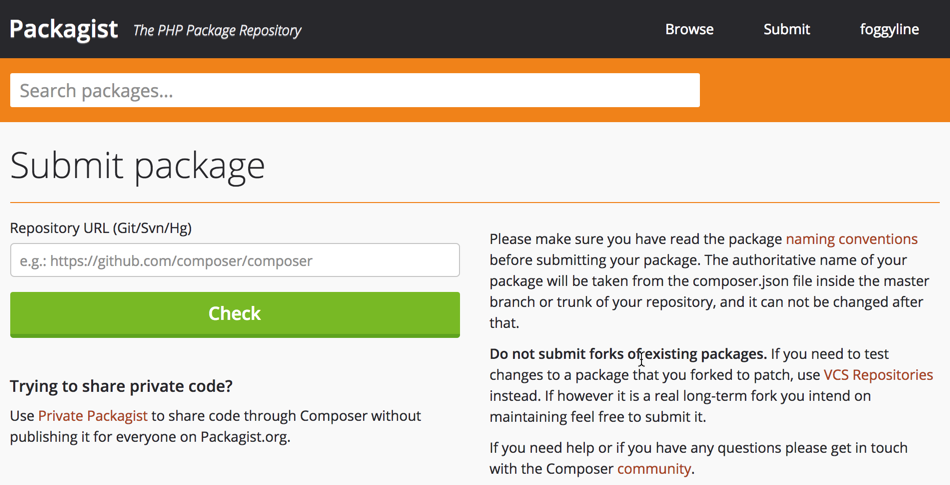This screenshot has width=950, height=485.
Task: Click the Repository URL input box
Action: [235, 261]
